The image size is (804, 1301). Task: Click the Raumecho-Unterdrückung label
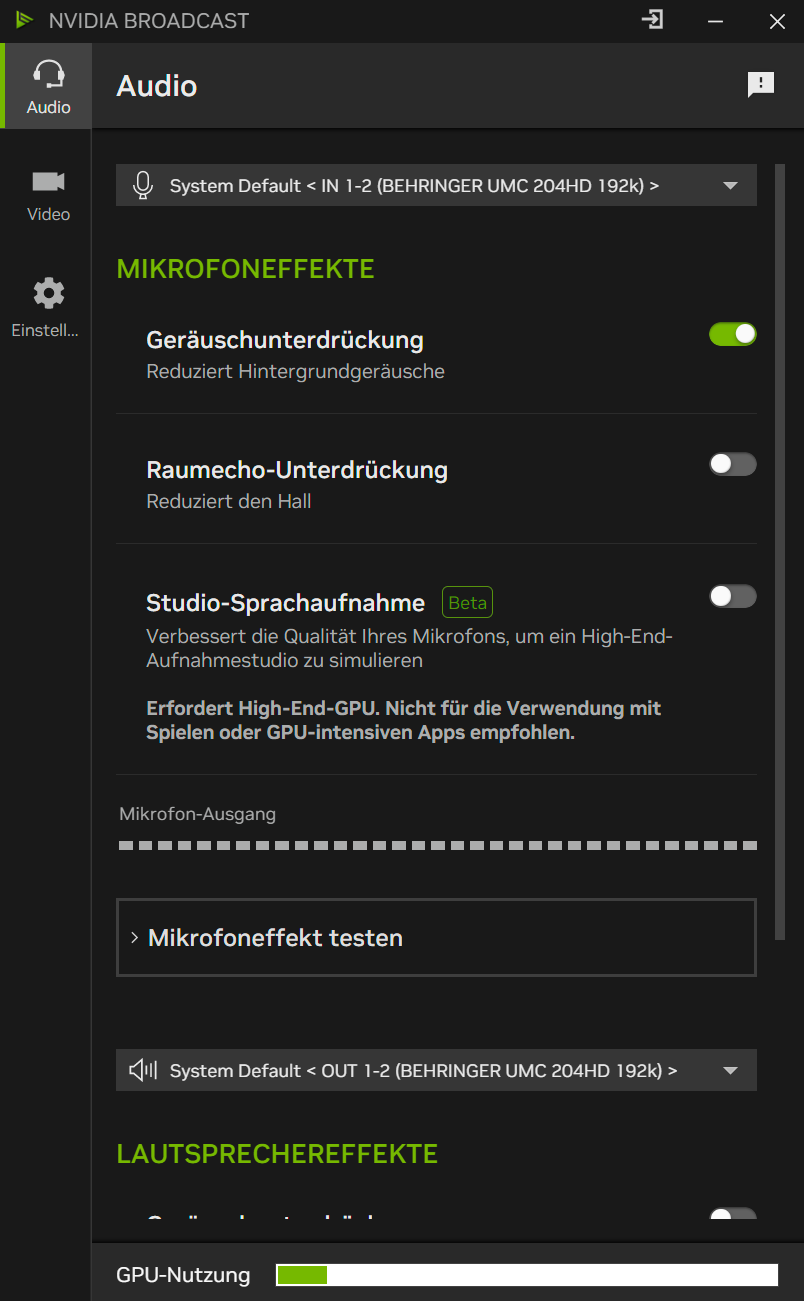click(x=297, y=470)
